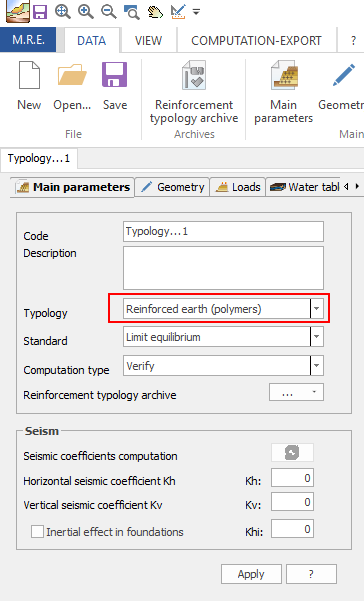364x601 pixels.
Task: Switch to the VIEW ribbon tab
Action: [x=148, y=41]
